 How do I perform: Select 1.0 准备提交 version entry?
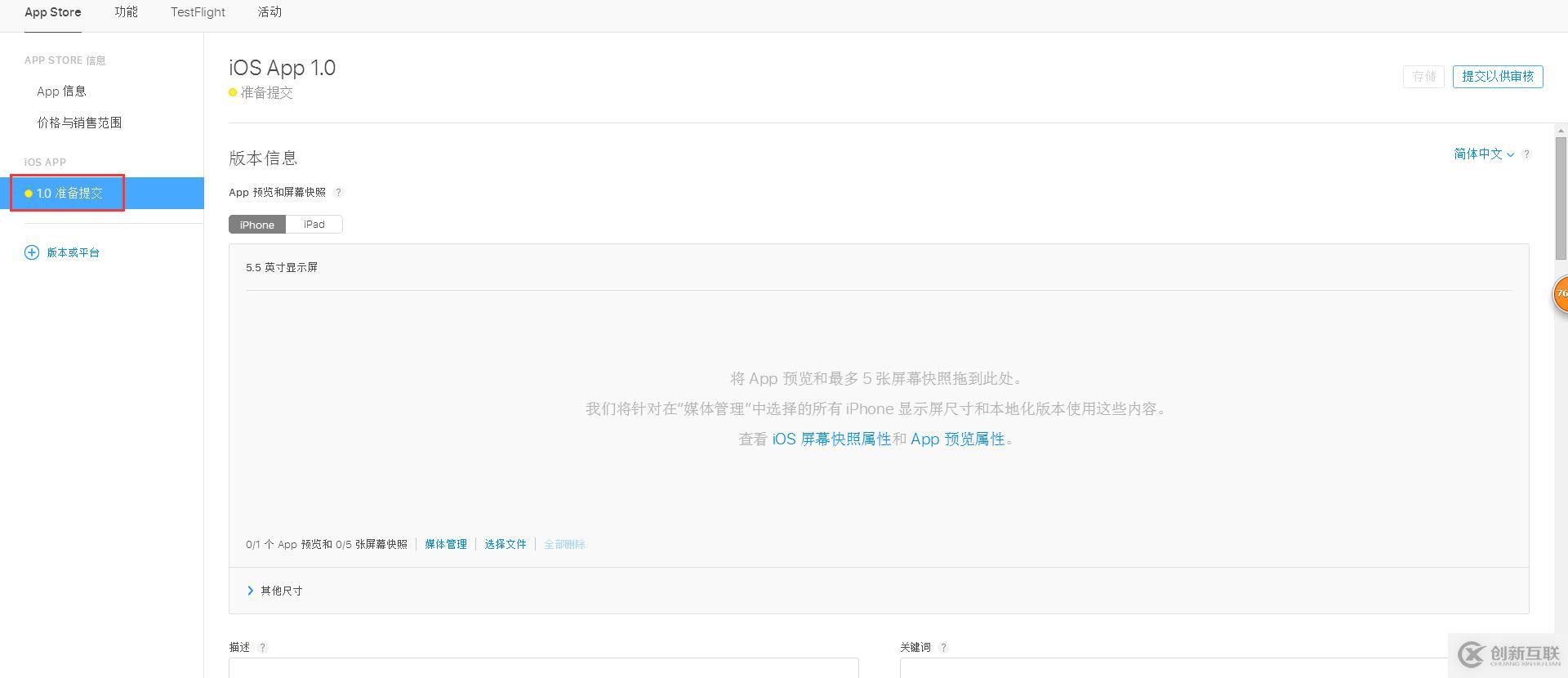pyautogui.click(x=102, y=193)
